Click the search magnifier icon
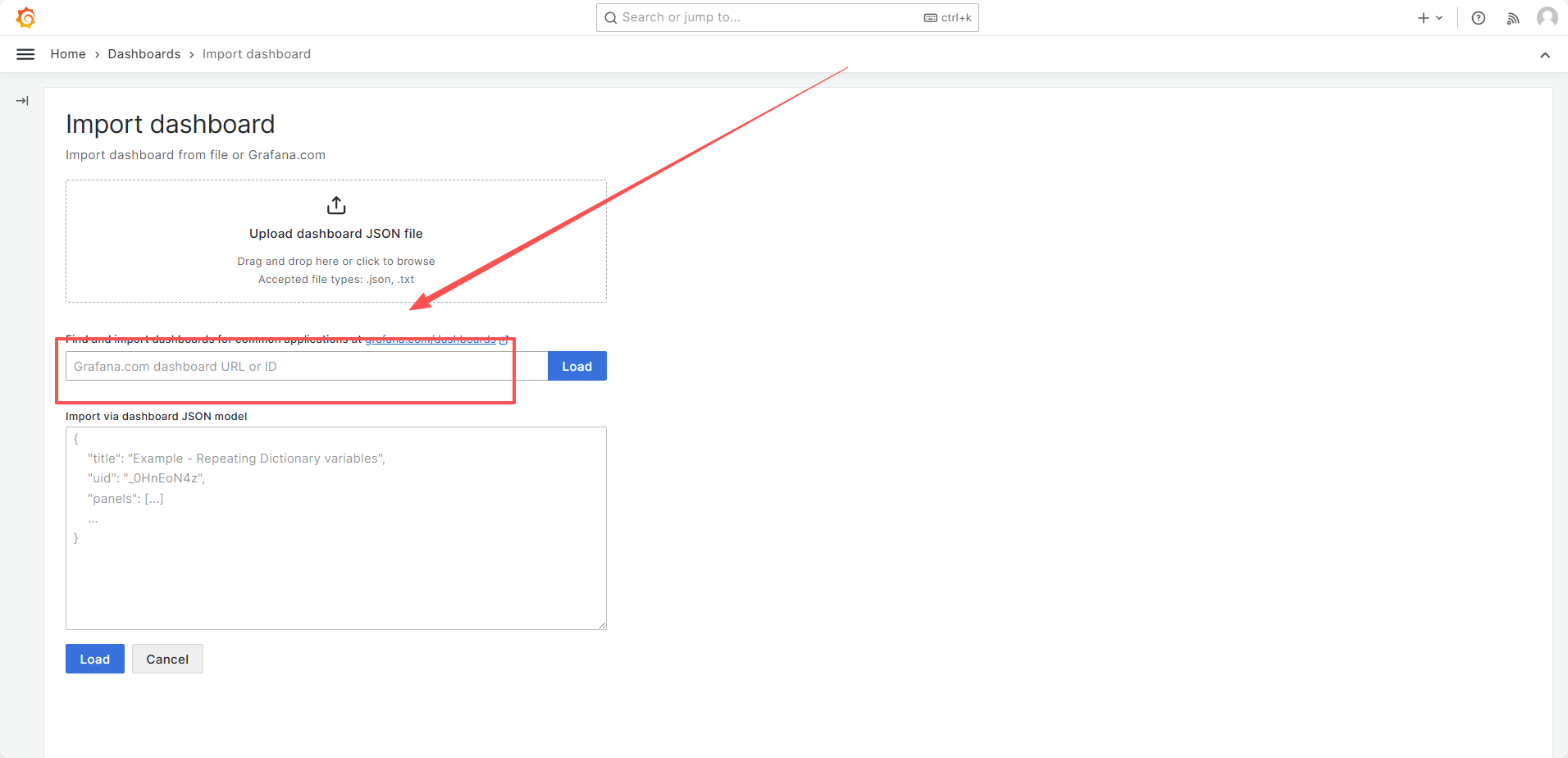 tap(610, 18)
